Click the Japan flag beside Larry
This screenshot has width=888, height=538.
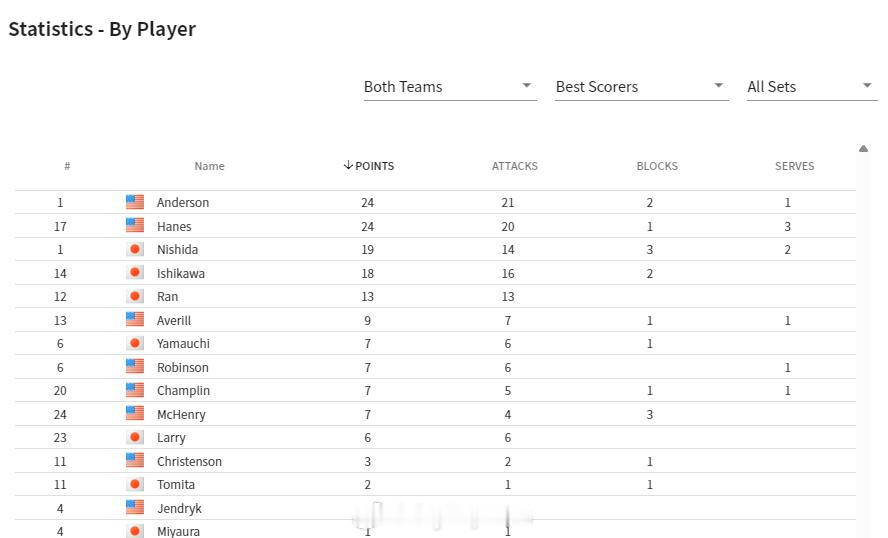(x=135, y=437)
